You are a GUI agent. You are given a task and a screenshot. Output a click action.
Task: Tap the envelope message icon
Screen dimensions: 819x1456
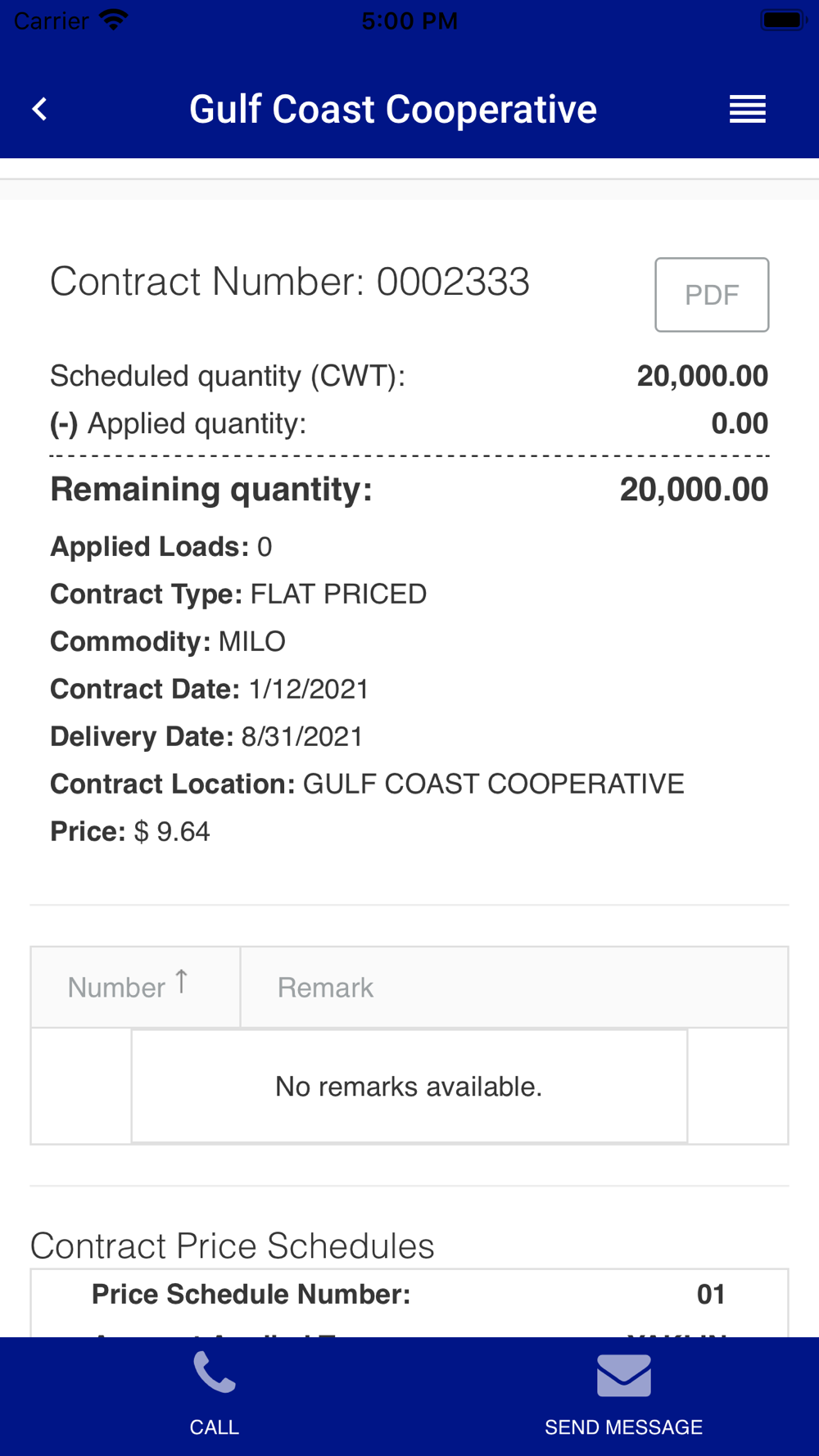[x=624, y=1375]
